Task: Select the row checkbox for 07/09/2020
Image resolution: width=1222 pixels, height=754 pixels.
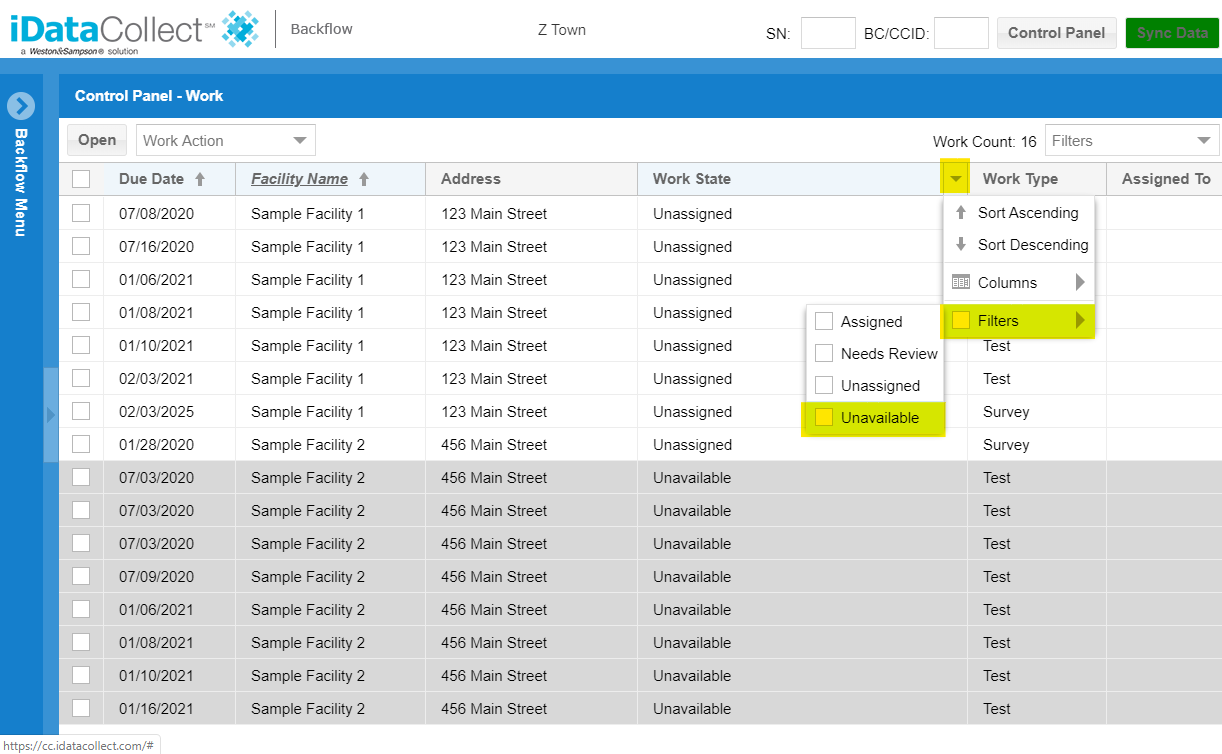Action: click(x=81, y=576)
